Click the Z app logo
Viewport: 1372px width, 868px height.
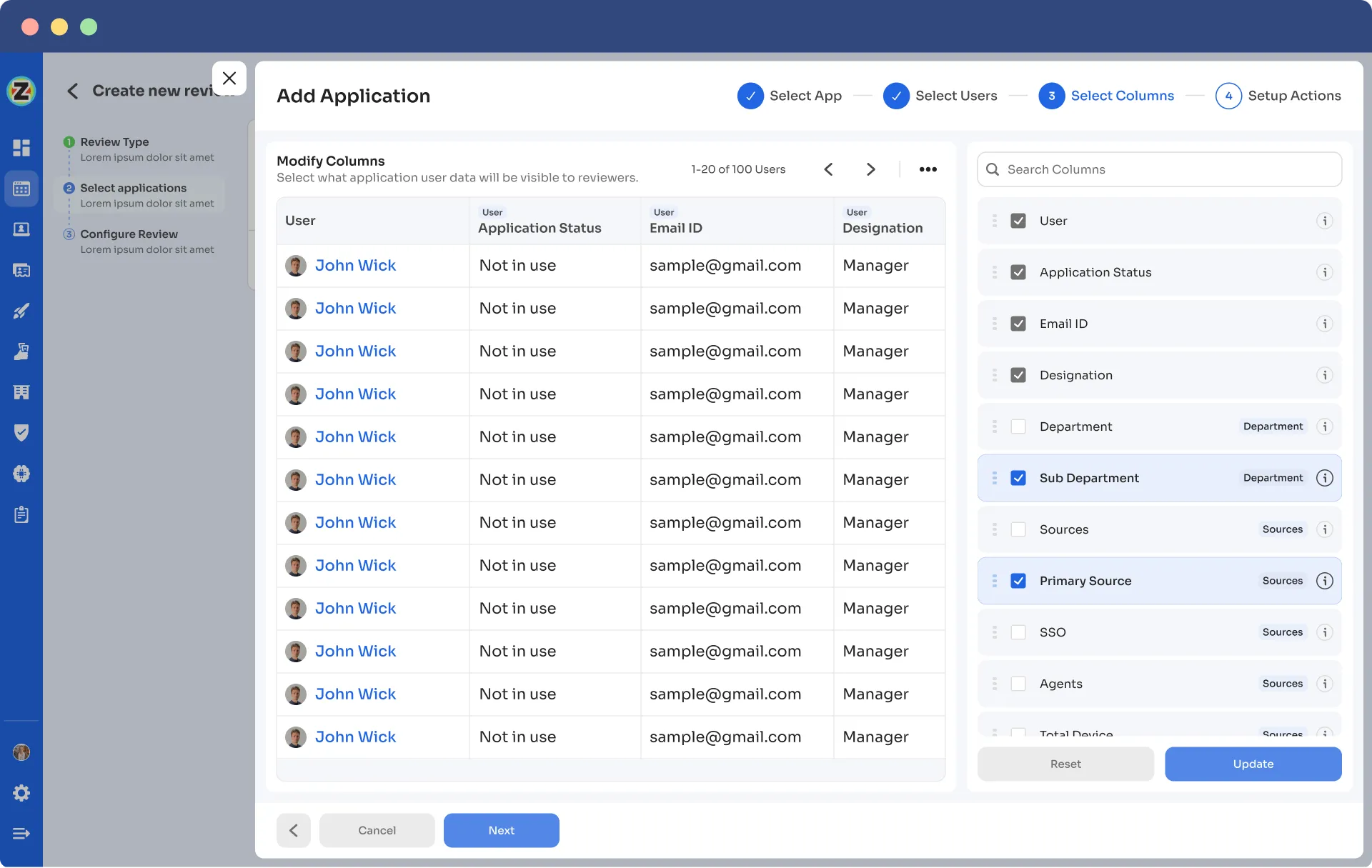coord(21,91)
